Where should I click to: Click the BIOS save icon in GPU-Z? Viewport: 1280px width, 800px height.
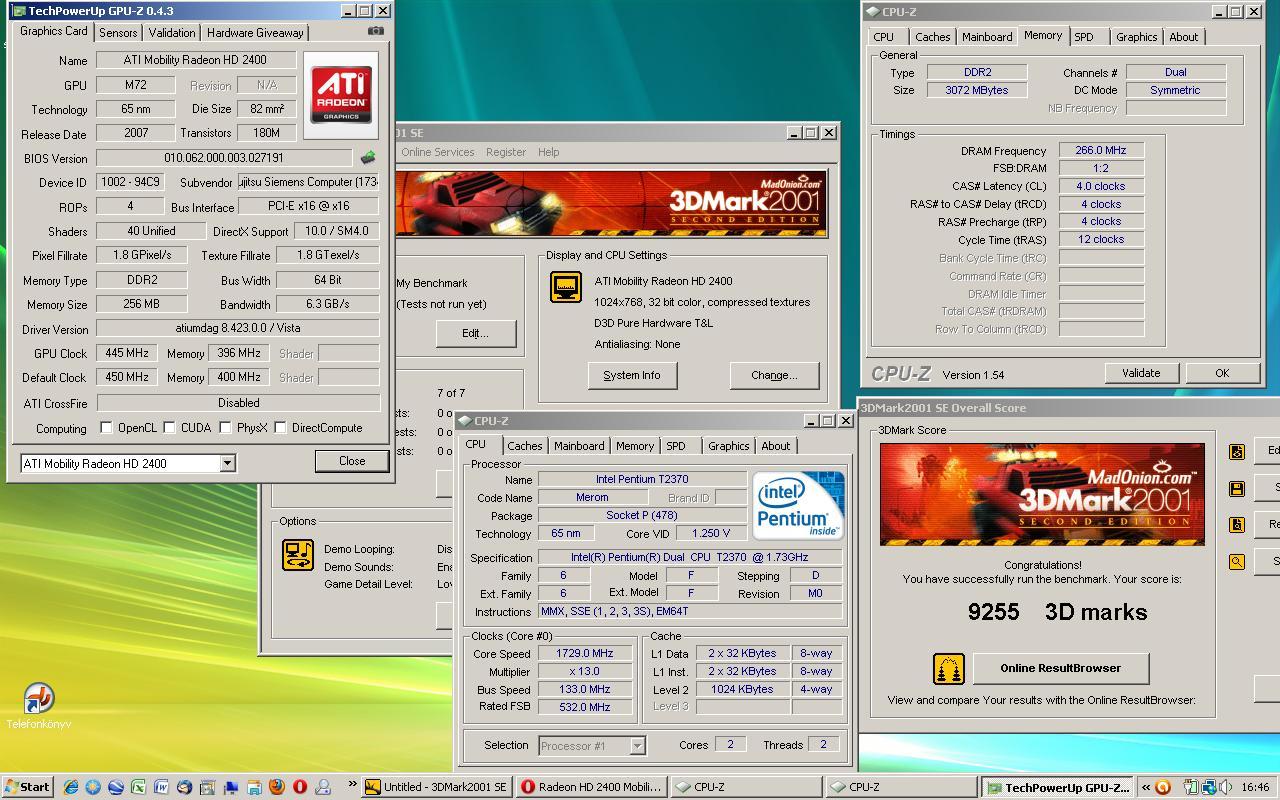click(x=368, y=158)
